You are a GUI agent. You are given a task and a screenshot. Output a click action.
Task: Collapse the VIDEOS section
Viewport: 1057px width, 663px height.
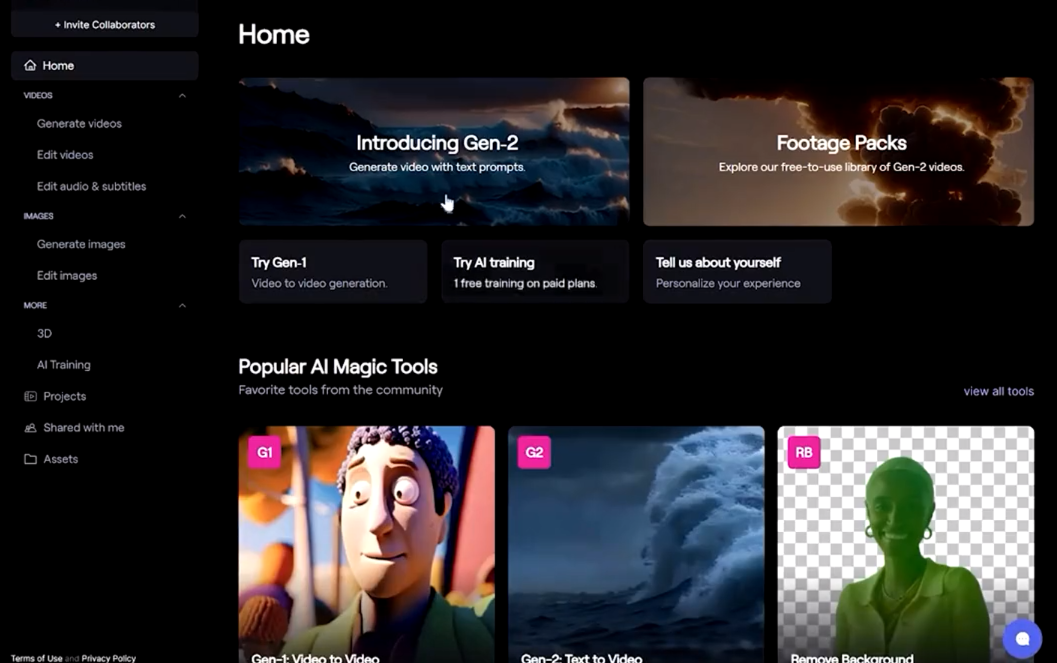182,95
